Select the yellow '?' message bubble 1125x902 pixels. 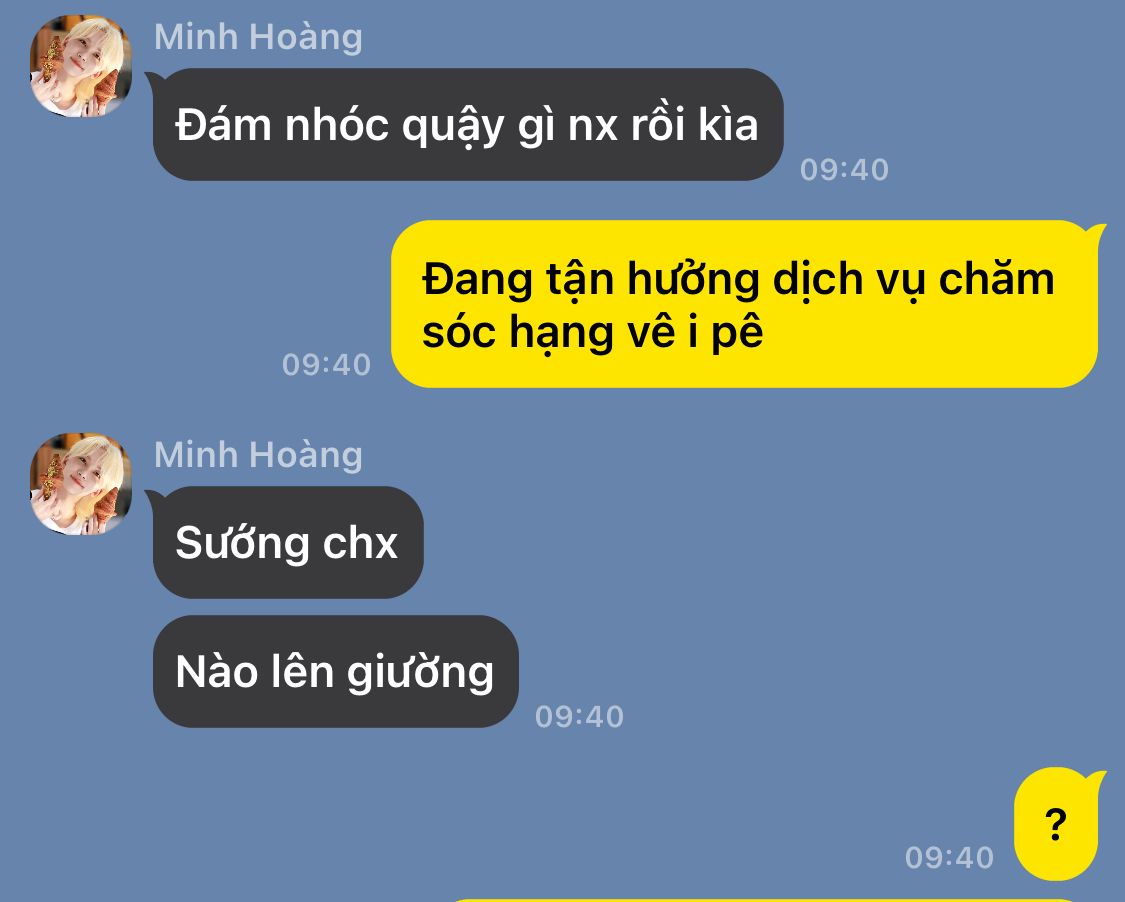point(1056,824)
